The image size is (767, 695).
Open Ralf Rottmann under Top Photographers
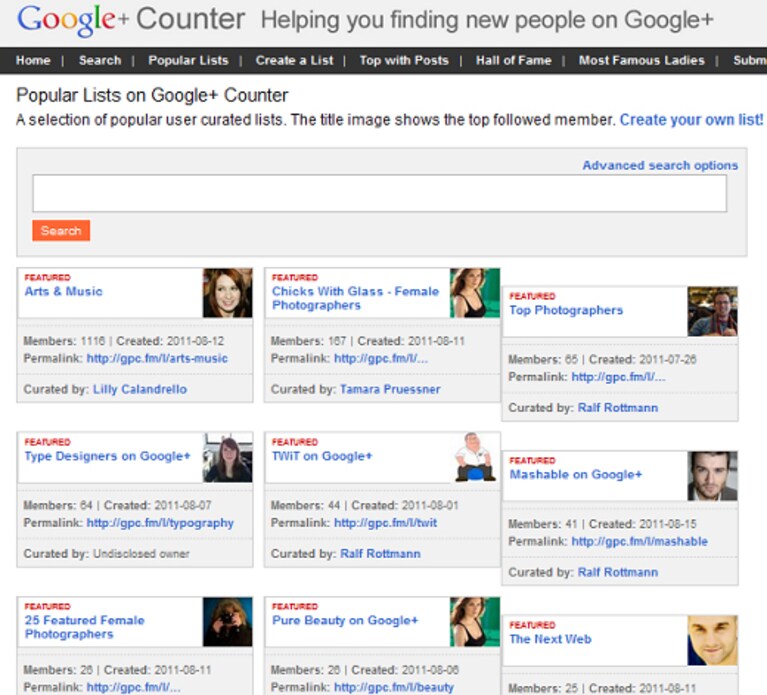pyautogui.click(x=618, y=408)
